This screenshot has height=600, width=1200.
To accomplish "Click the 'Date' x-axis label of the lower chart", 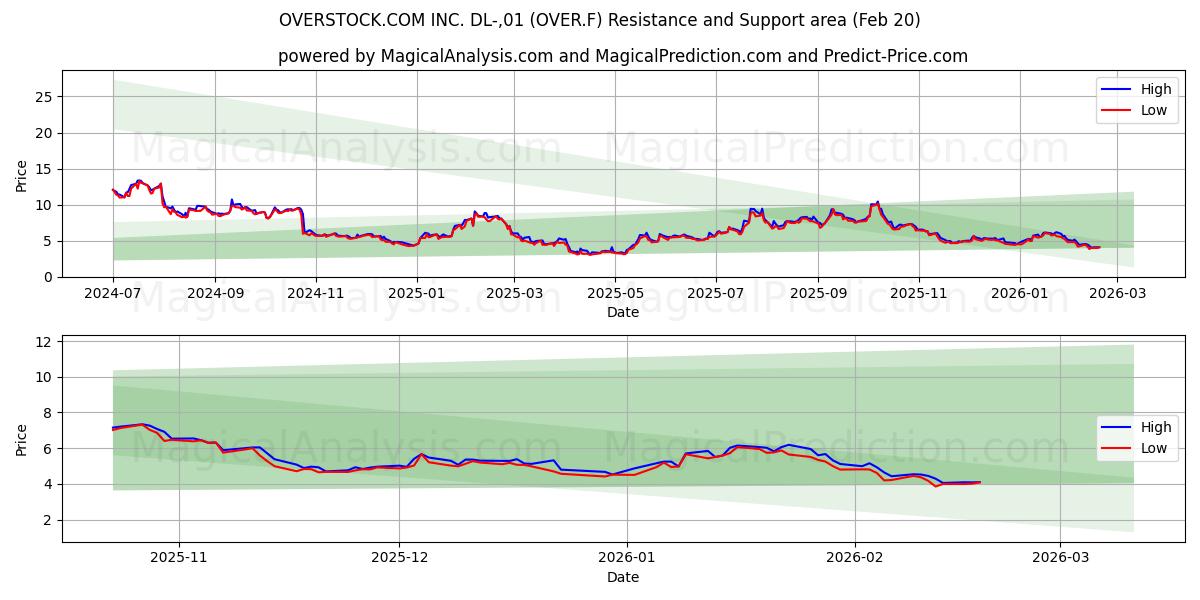I will [x=623, y=578].
